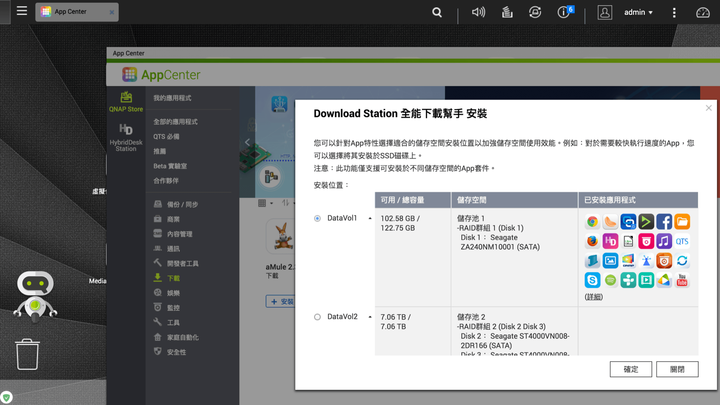Image resolution: width=720 pixels, height=405 pixels.
Task: Select the DataVol2 radio button
Action: pos(317,317)
